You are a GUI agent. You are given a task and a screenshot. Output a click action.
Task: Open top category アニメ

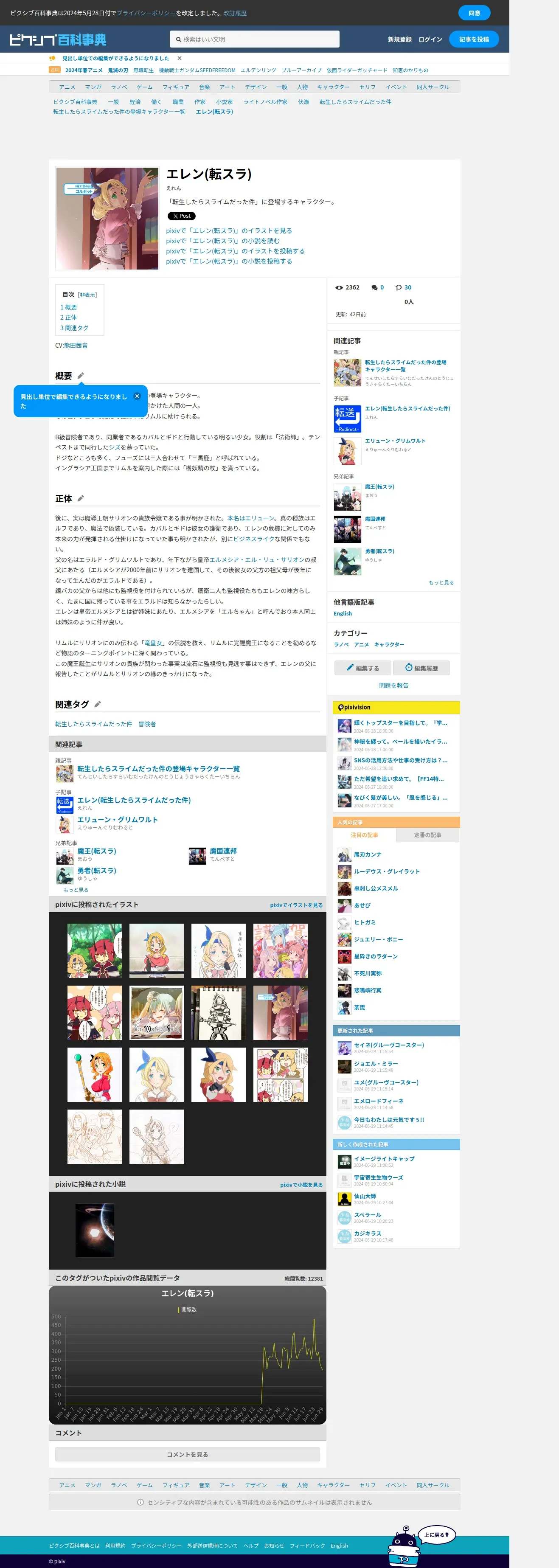tap(67, 87)
